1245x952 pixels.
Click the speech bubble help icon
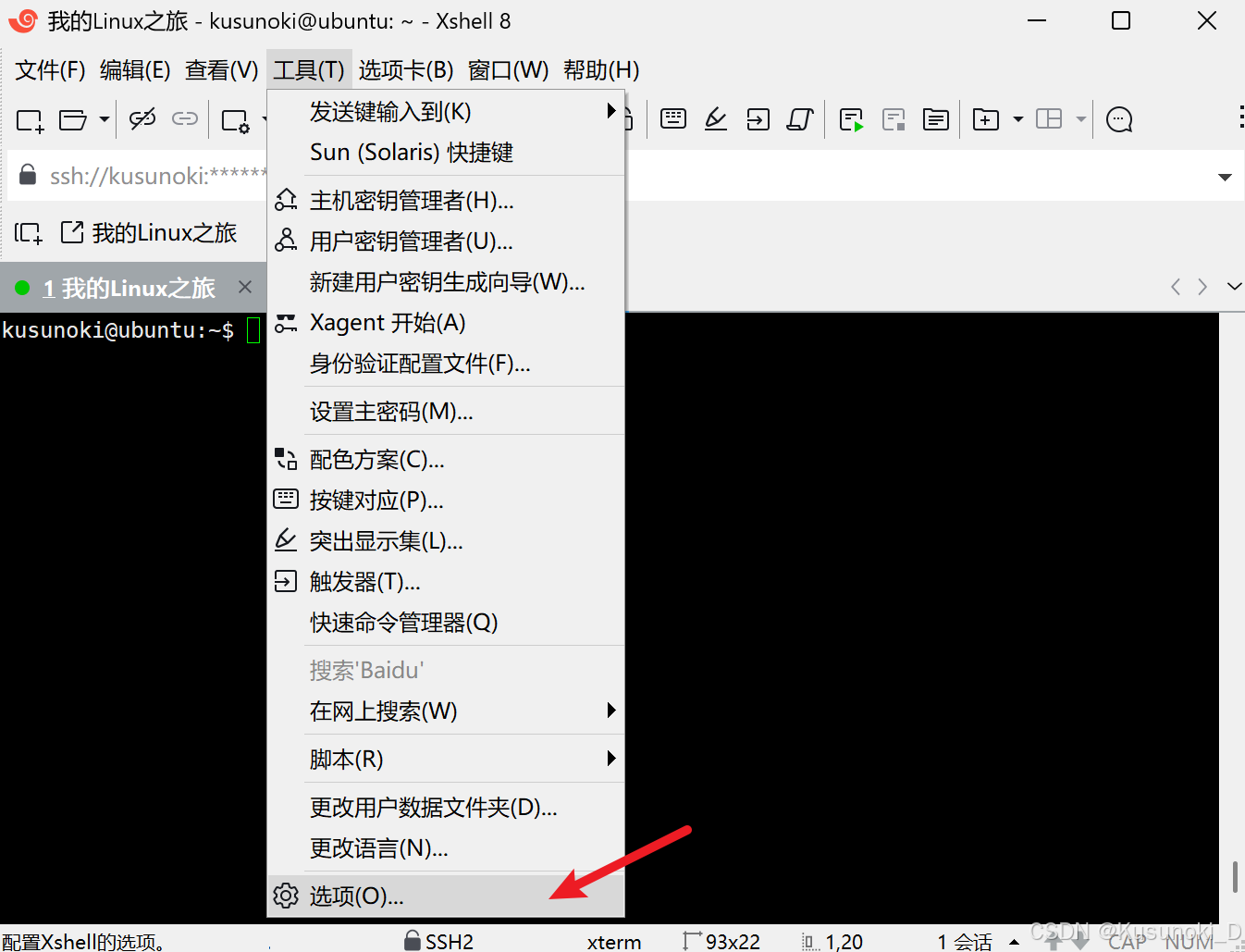click(x=1119, y=120)
